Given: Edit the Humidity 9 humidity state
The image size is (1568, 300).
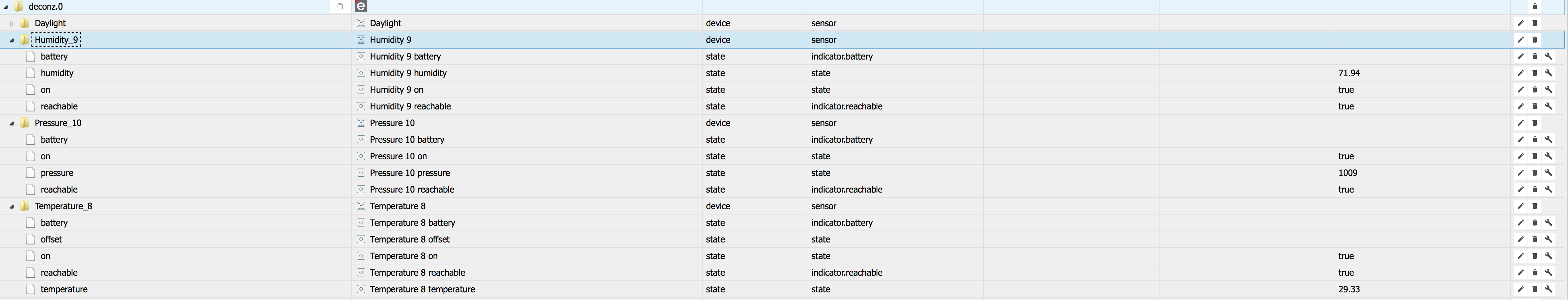Looking at the screenshot, I should [x=1521, y=73].
